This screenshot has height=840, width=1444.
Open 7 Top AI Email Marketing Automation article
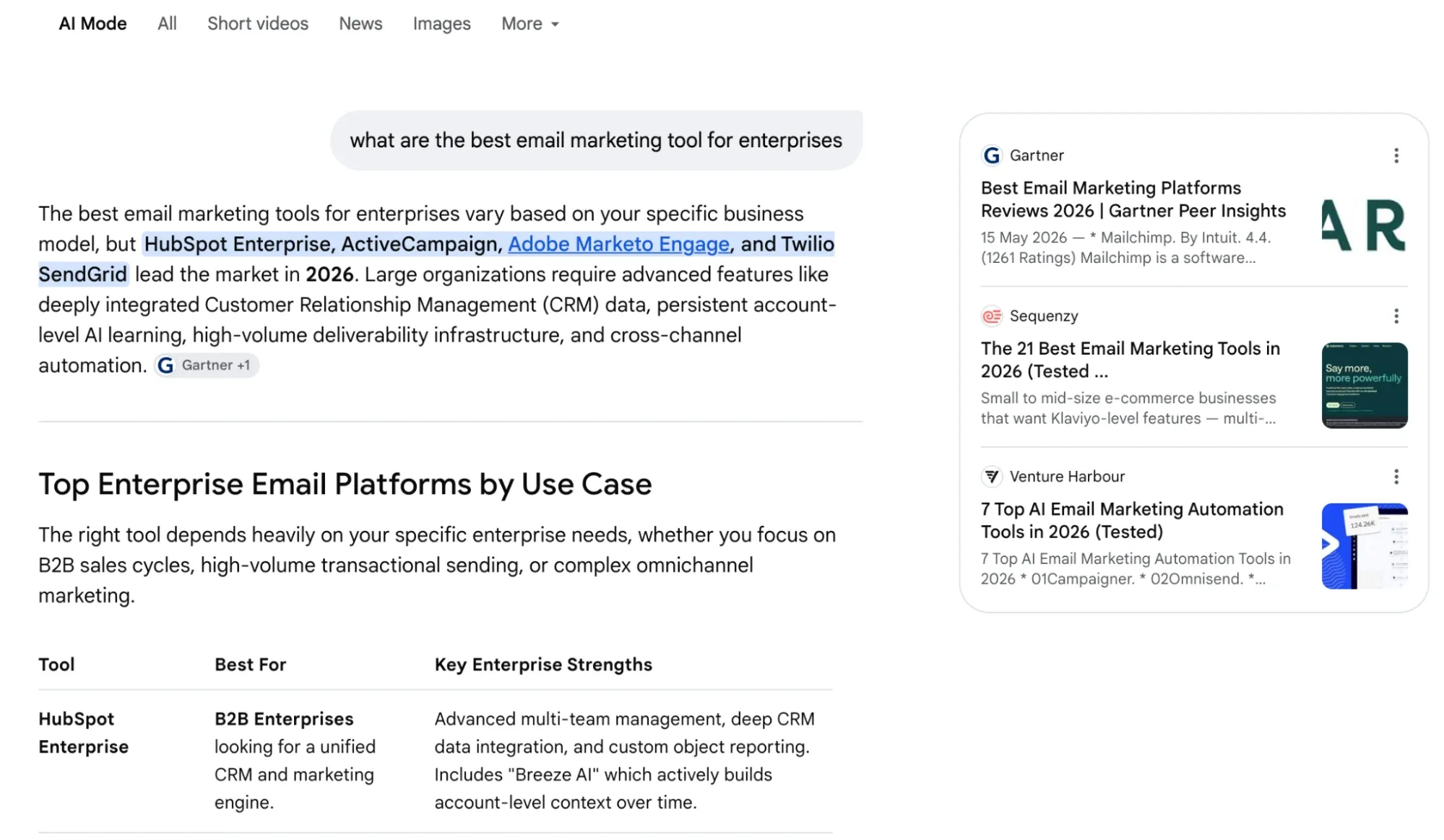pyautogui.click(x=1132, y=520)
